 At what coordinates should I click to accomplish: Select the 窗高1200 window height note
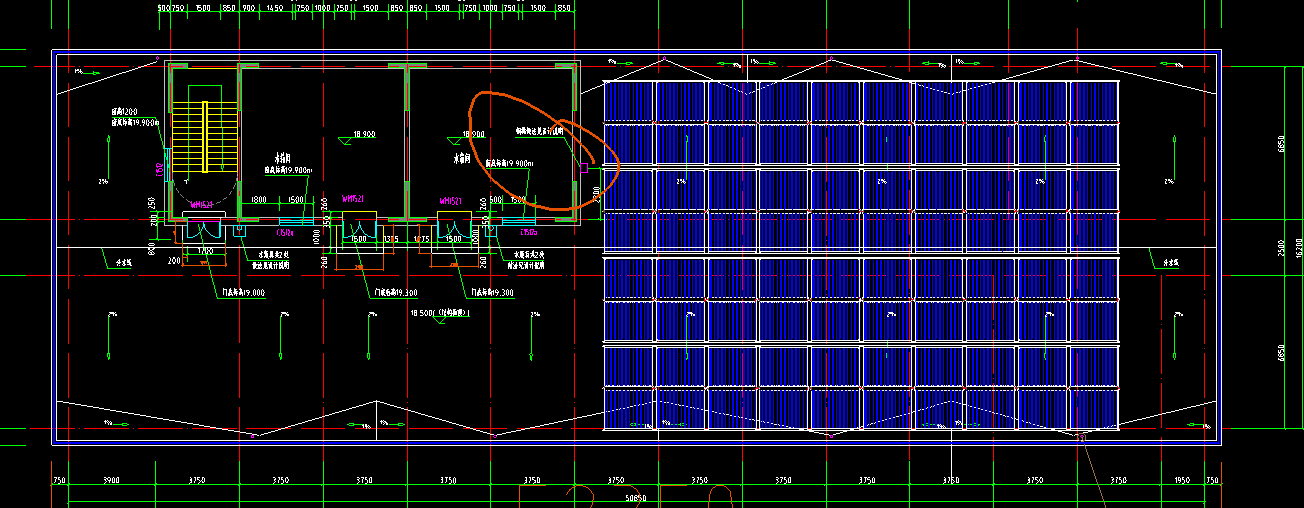[x=124, y=111]
